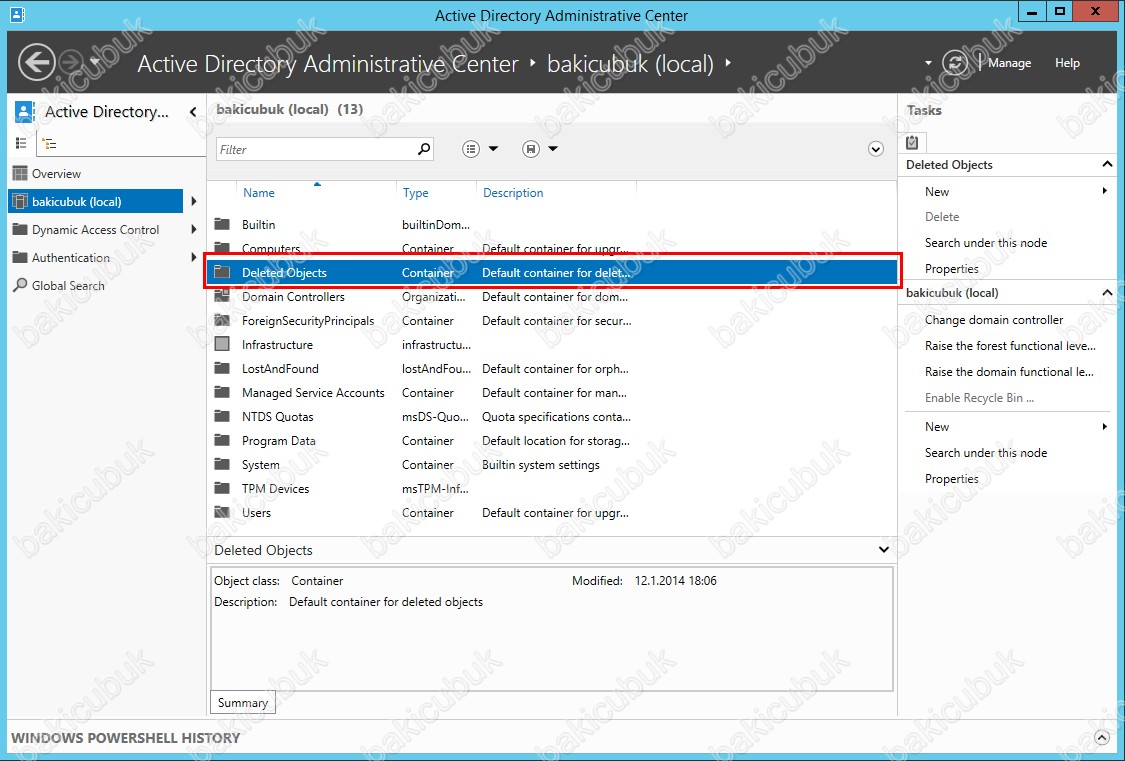Collapse the Deleted Objects tasks section
Screen dimensions: 1125x761
tap(1107, 165)
